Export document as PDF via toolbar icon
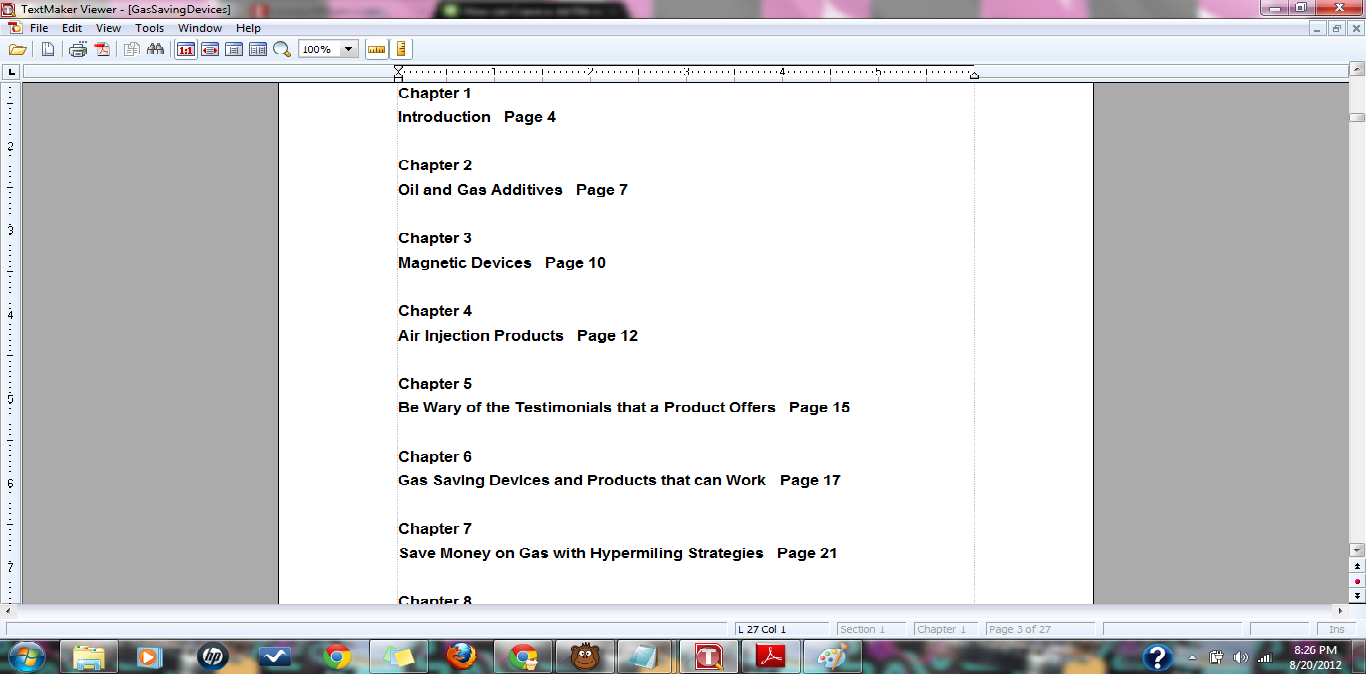 click(102, 49)
